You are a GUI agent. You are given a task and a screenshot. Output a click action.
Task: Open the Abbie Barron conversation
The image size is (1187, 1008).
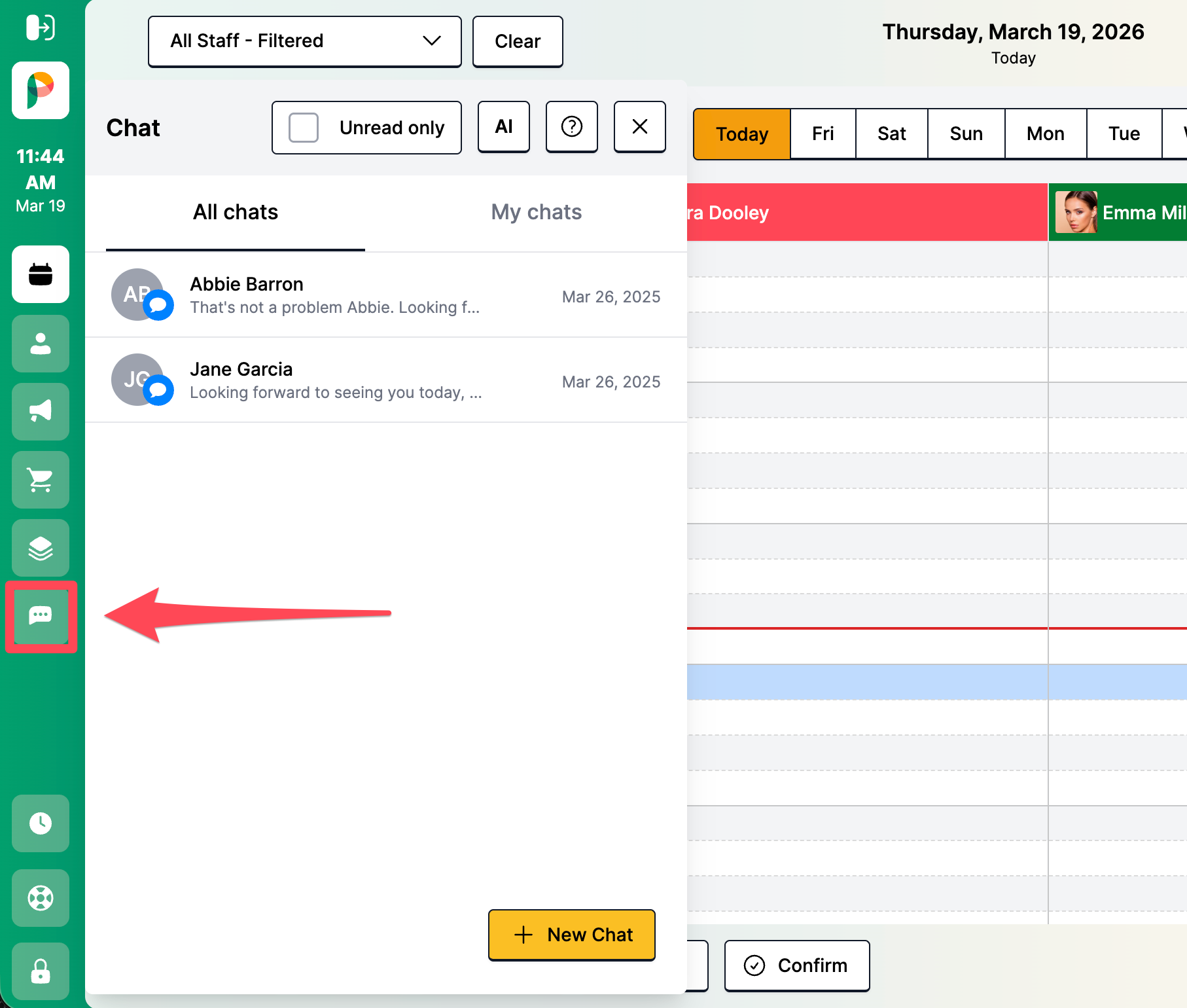[386, 295]
